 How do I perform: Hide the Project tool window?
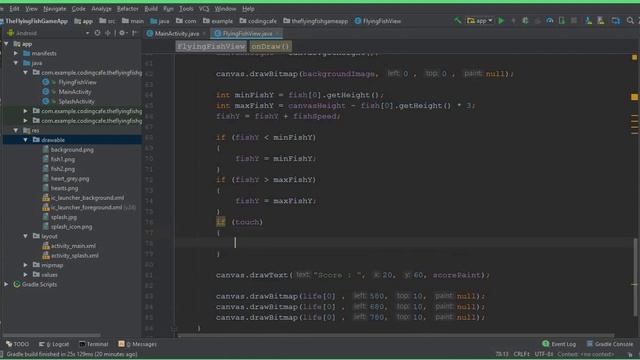(134, 33)
